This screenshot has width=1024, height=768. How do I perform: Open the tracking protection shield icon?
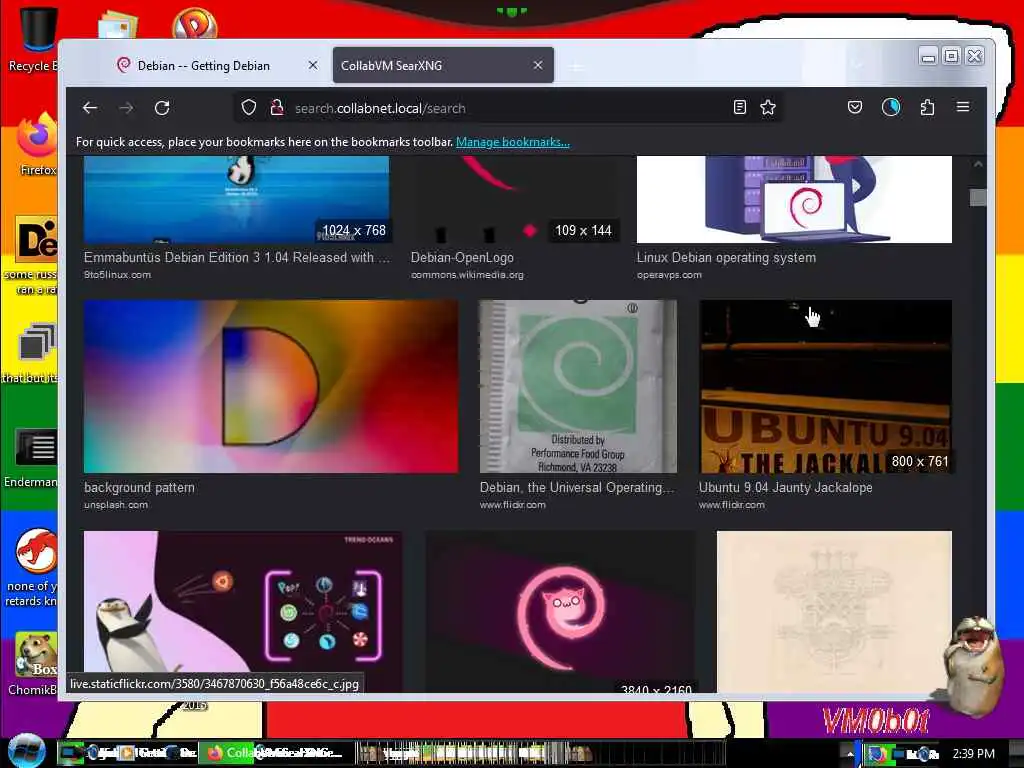249,108
